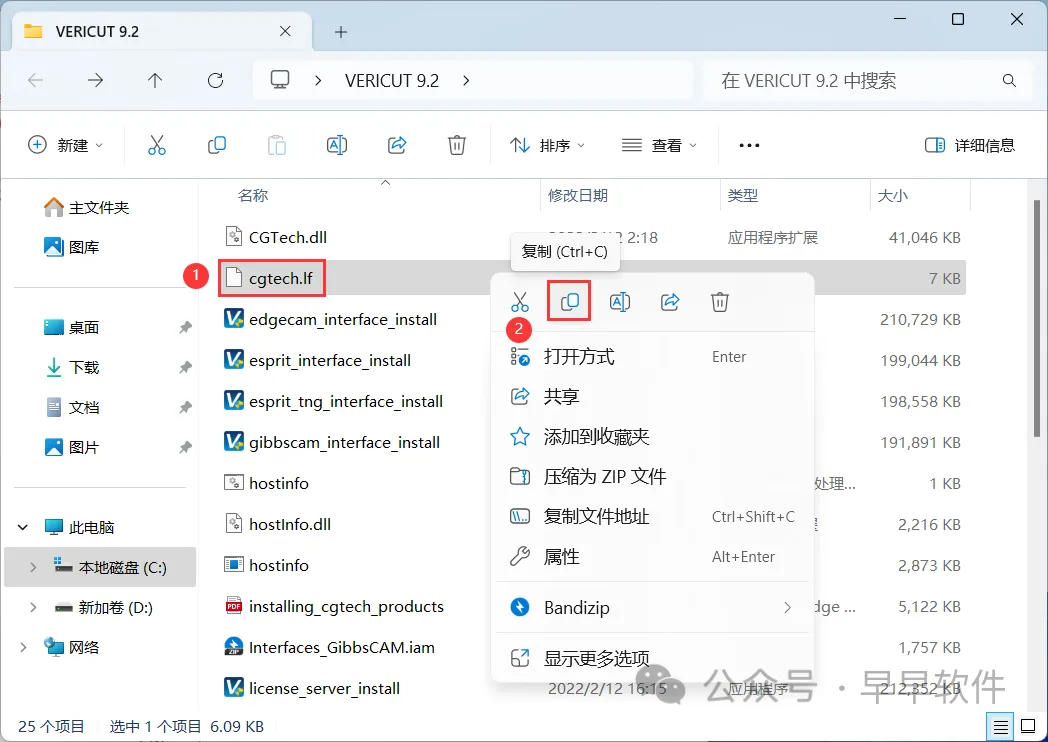Click the Cut icon in the toolbar

[x=156, y=145]
